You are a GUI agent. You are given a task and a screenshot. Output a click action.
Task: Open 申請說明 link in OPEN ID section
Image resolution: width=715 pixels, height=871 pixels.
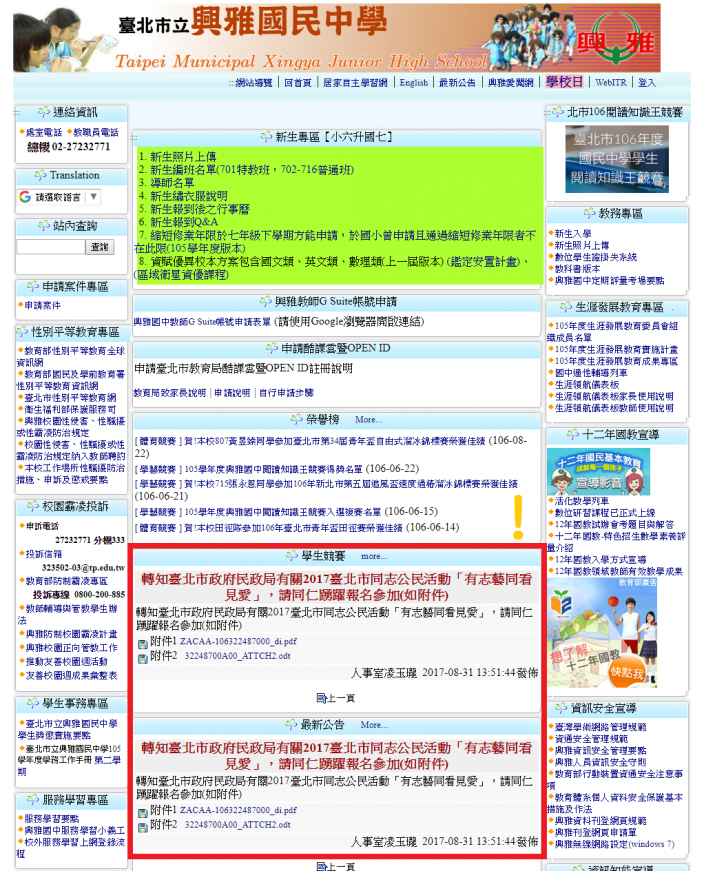232,393
